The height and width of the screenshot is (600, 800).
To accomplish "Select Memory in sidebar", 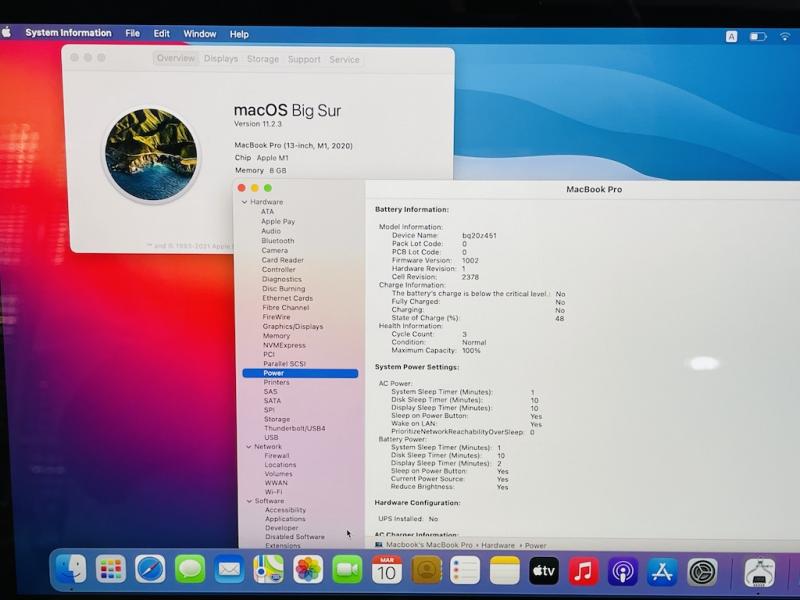I will click(x=277, y=336).
